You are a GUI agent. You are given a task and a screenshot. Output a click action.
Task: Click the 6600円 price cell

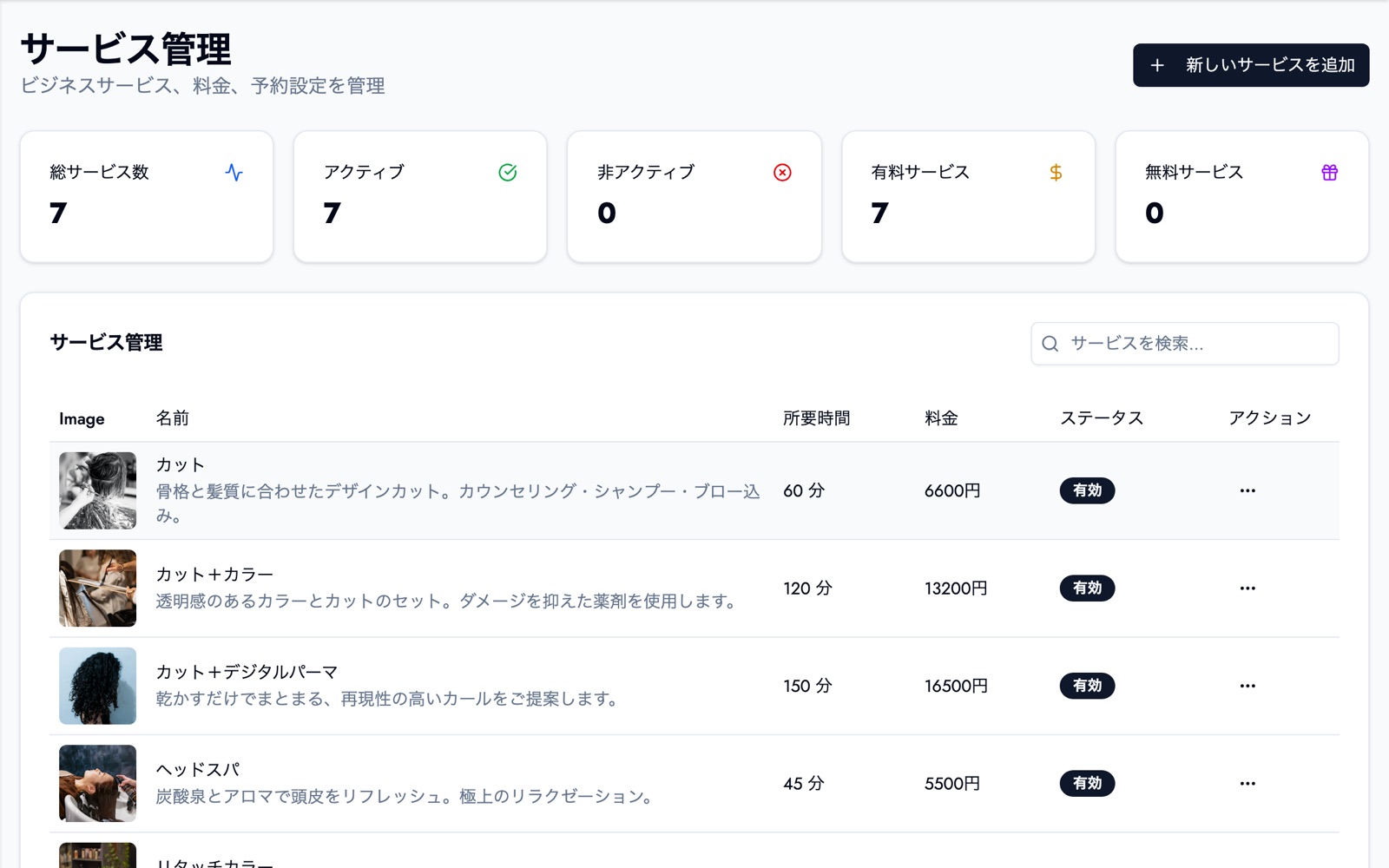point(952,490)
